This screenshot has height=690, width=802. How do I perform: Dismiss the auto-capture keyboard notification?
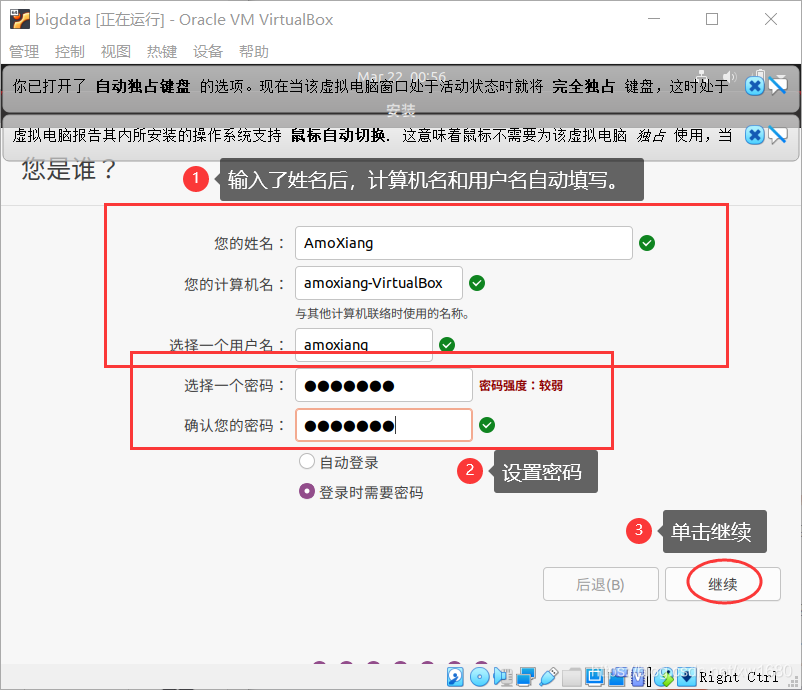(x=754, y=86)
